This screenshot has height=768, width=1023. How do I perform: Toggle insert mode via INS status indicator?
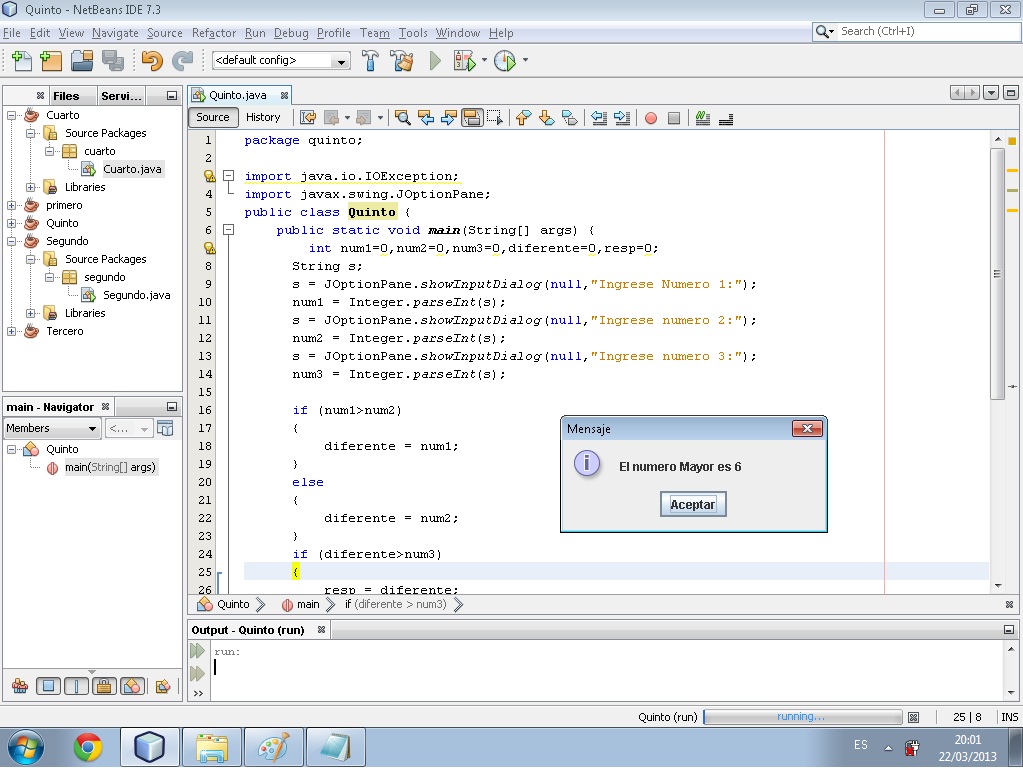(1007, 717)
